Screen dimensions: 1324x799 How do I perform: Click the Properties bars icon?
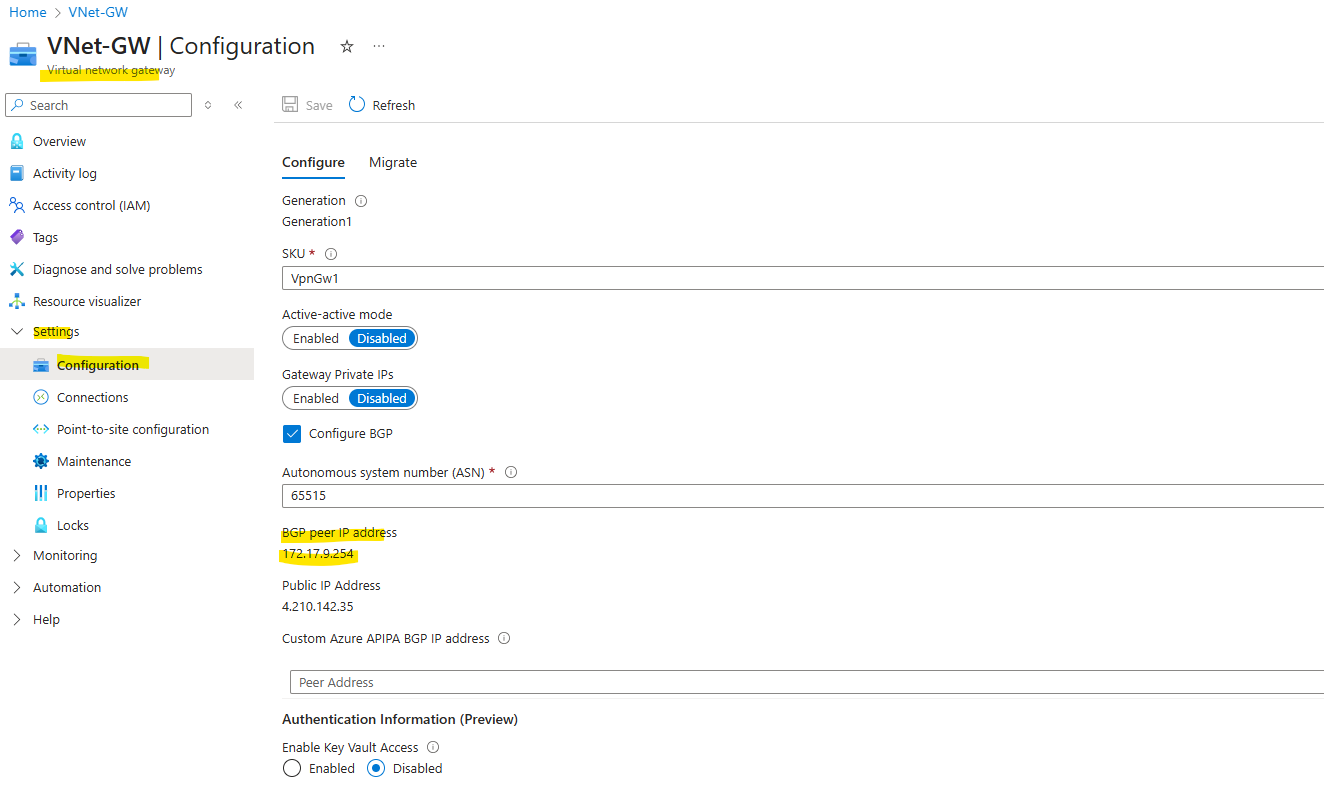(x=41, y=493)
